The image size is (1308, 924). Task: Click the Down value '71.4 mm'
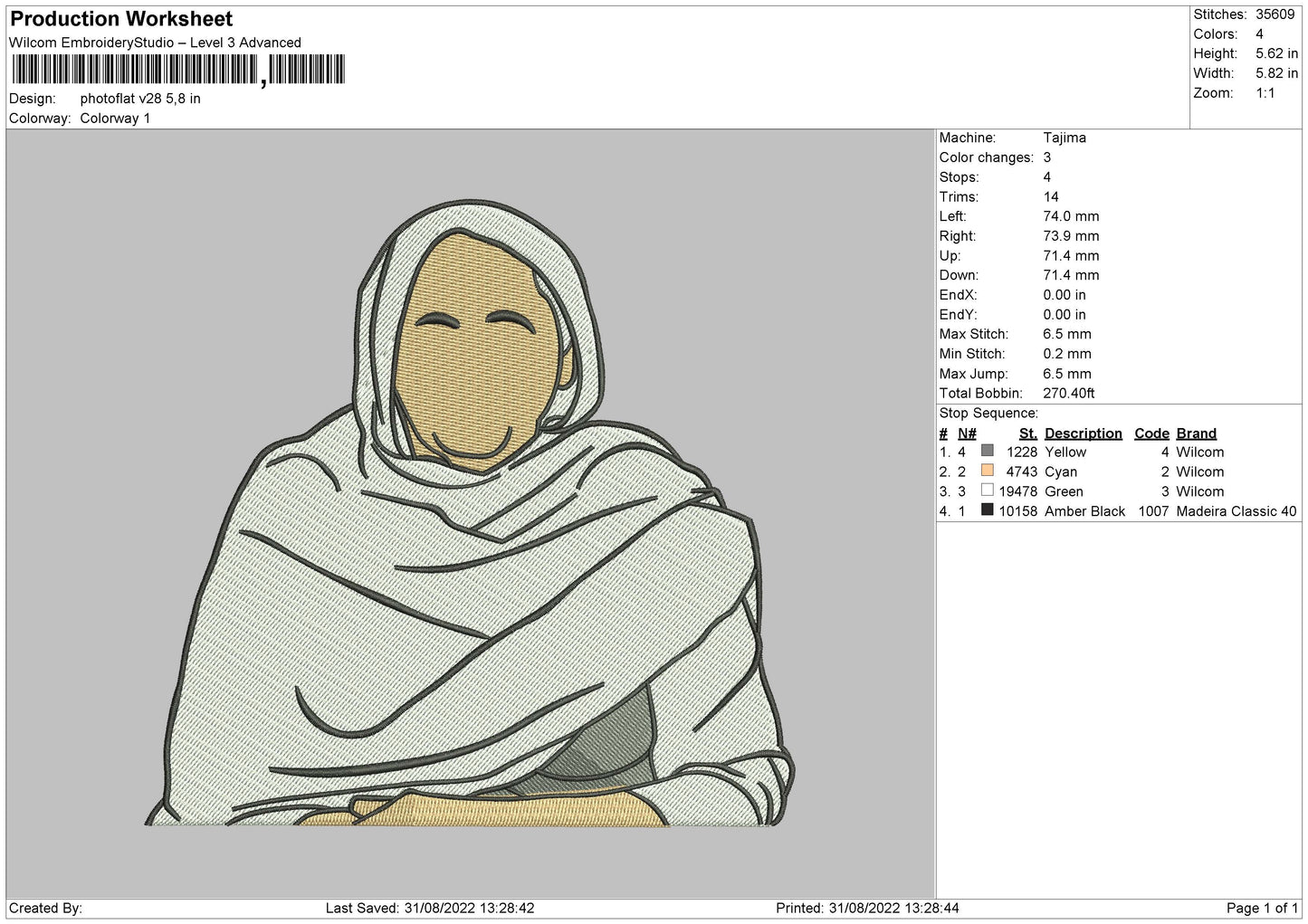1071,275
